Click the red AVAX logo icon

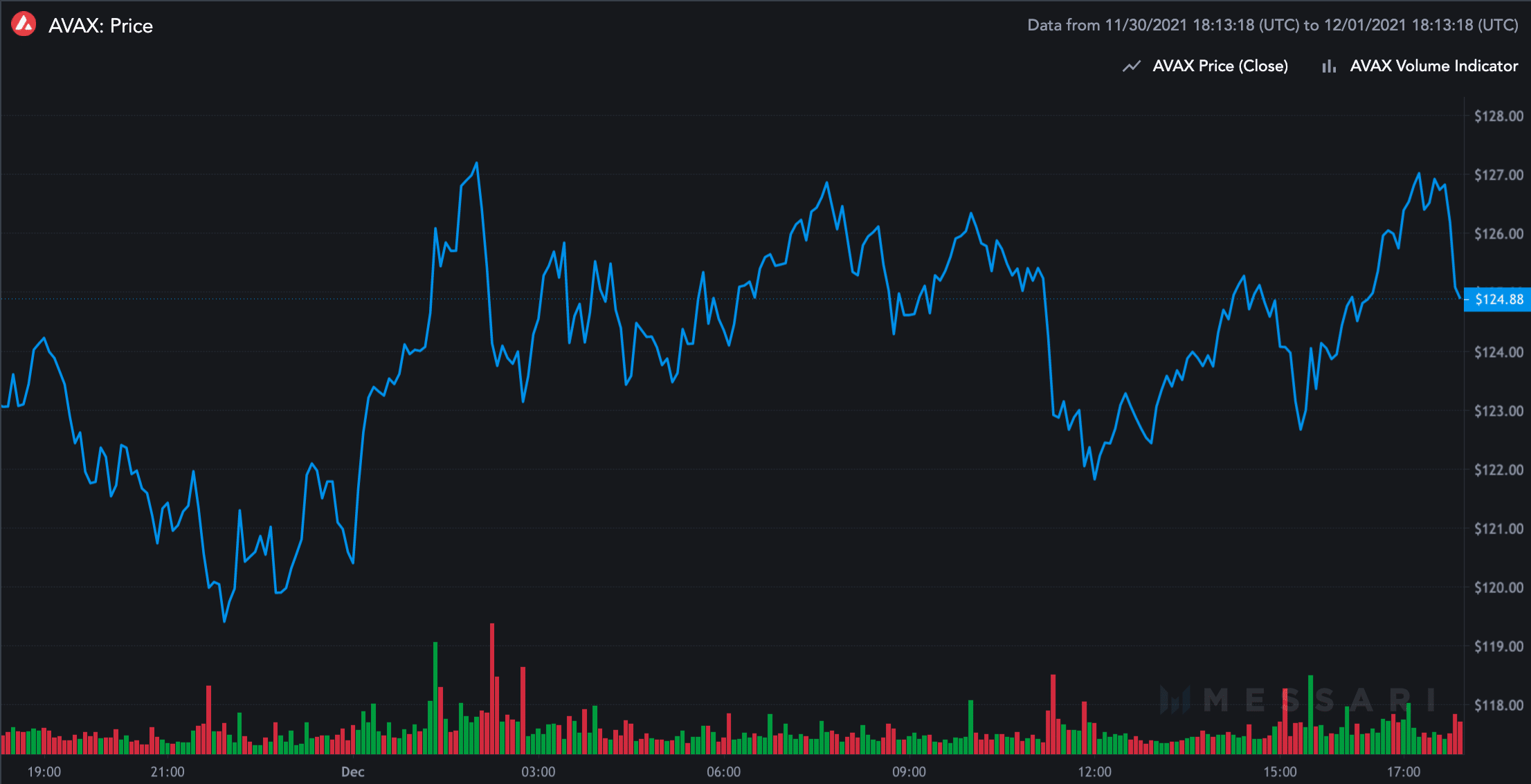pos(24,25)
